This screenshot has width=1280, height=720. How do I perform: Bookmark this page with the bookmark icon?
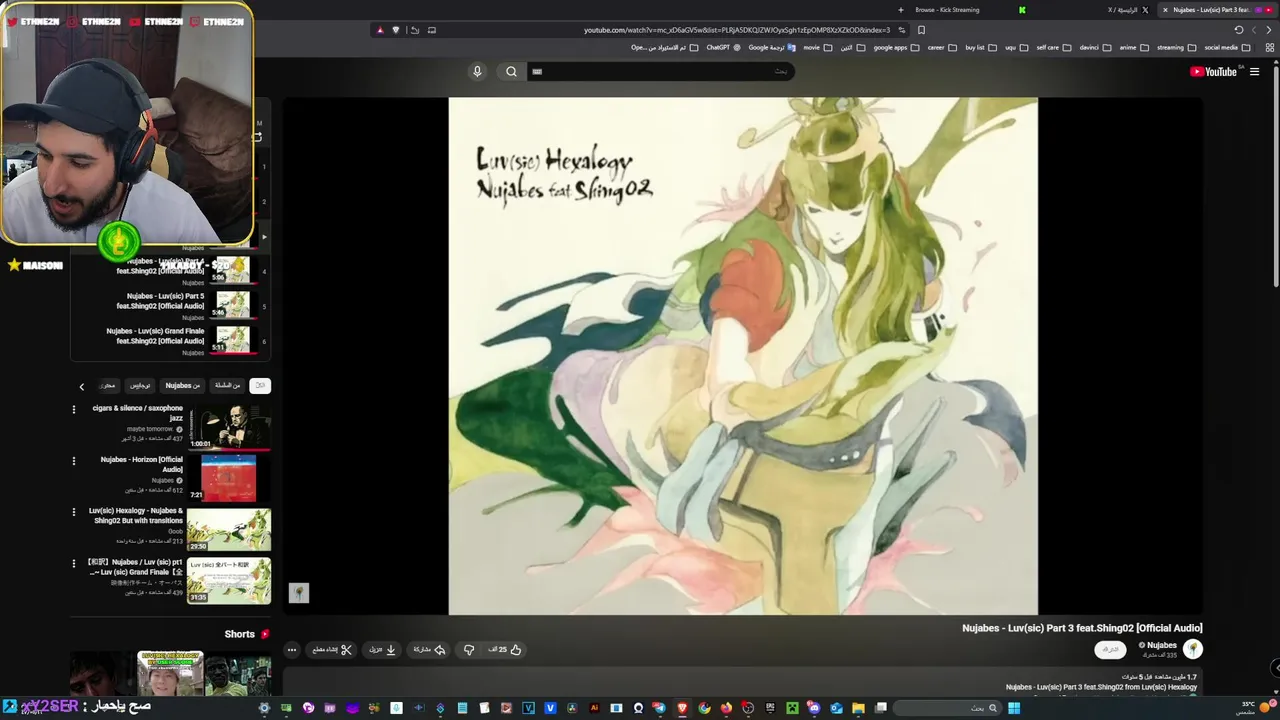pos(921,30)
